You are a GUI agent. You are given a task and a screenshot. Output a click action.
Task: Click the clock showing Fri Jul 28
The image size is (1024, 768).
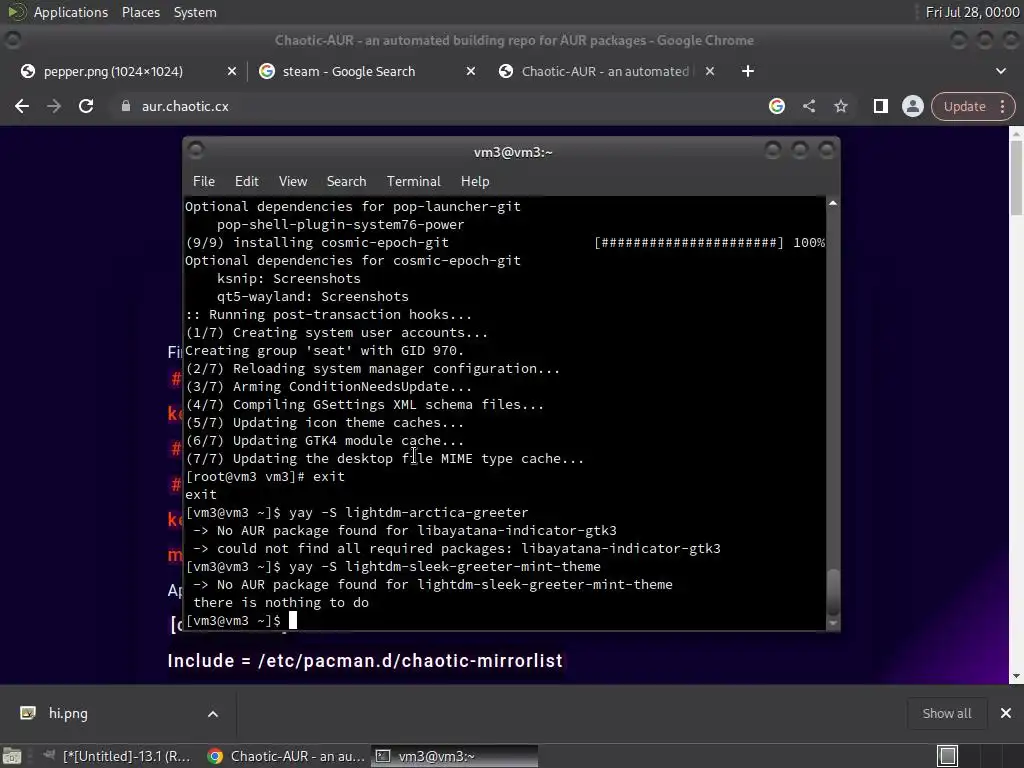(972, 12)
